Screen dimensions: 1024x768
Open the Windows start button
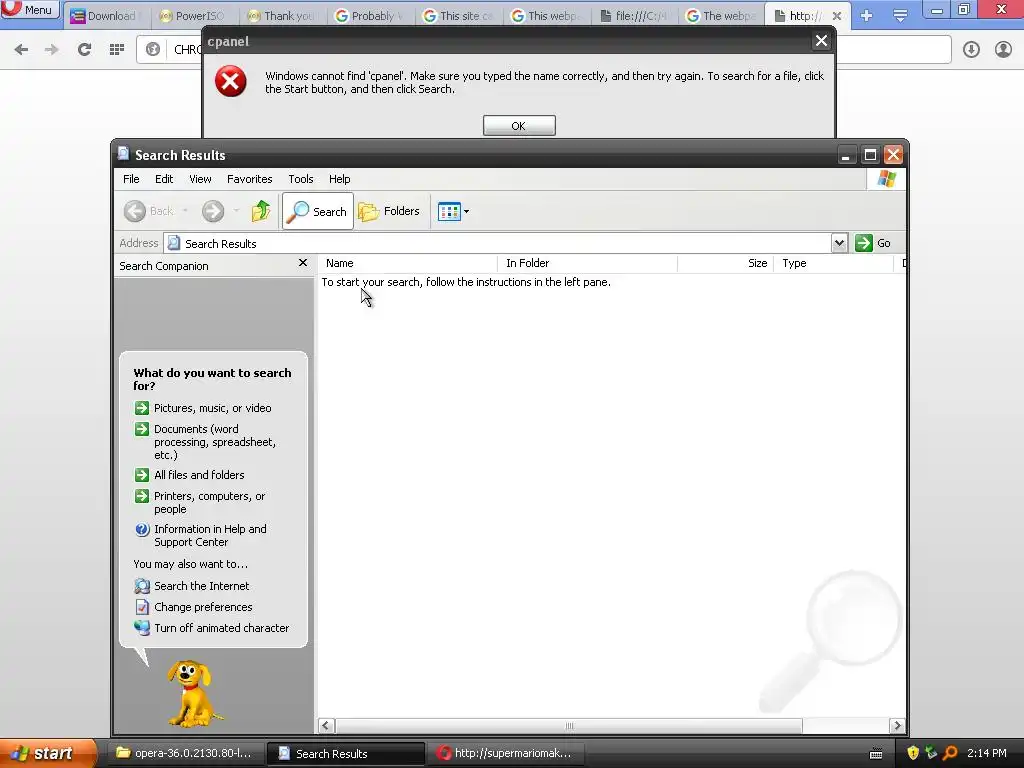48,753
